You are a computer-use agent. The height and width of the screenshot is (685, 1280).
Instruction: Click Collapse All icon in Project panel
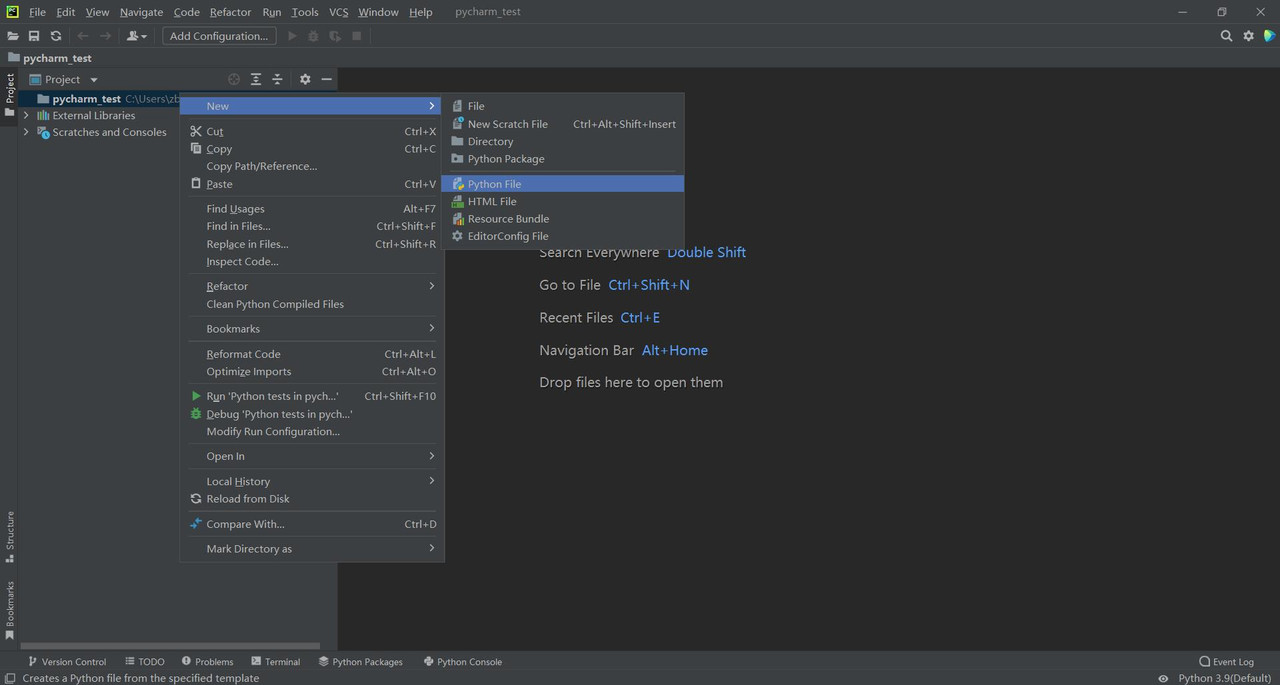click(278, 79)
